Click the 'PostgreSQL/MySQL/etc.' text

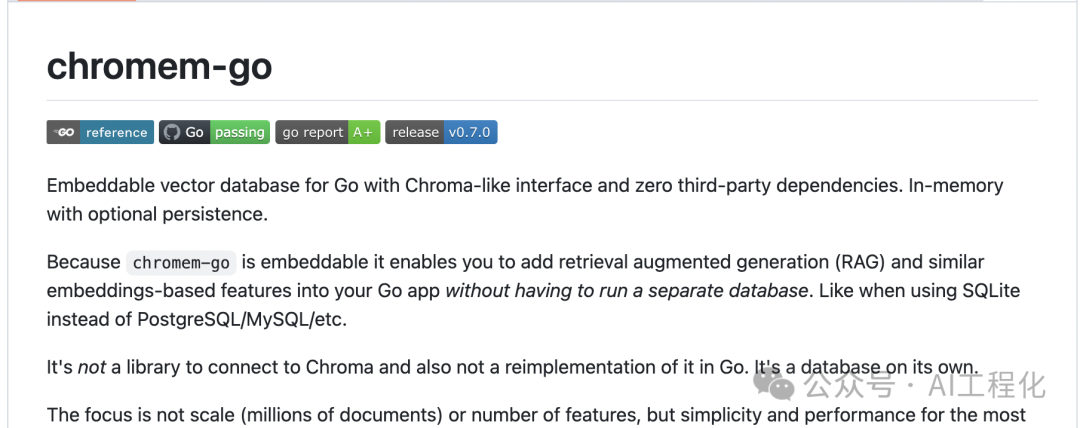pos(242,320)
